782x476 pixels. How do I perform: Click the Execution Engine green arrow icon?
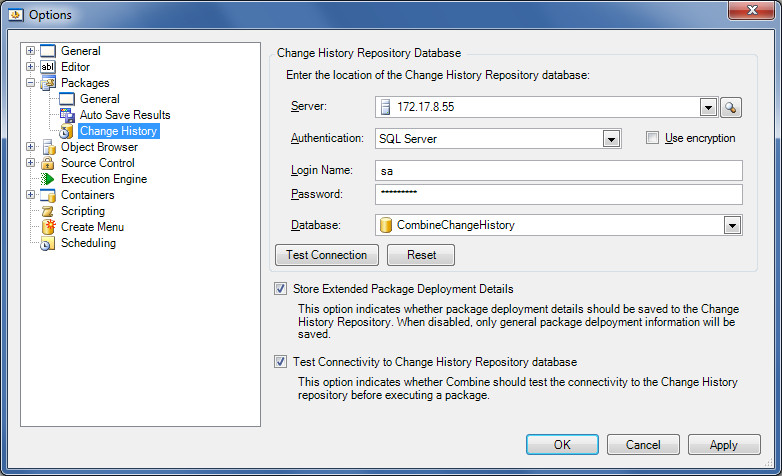pos(48,179)
